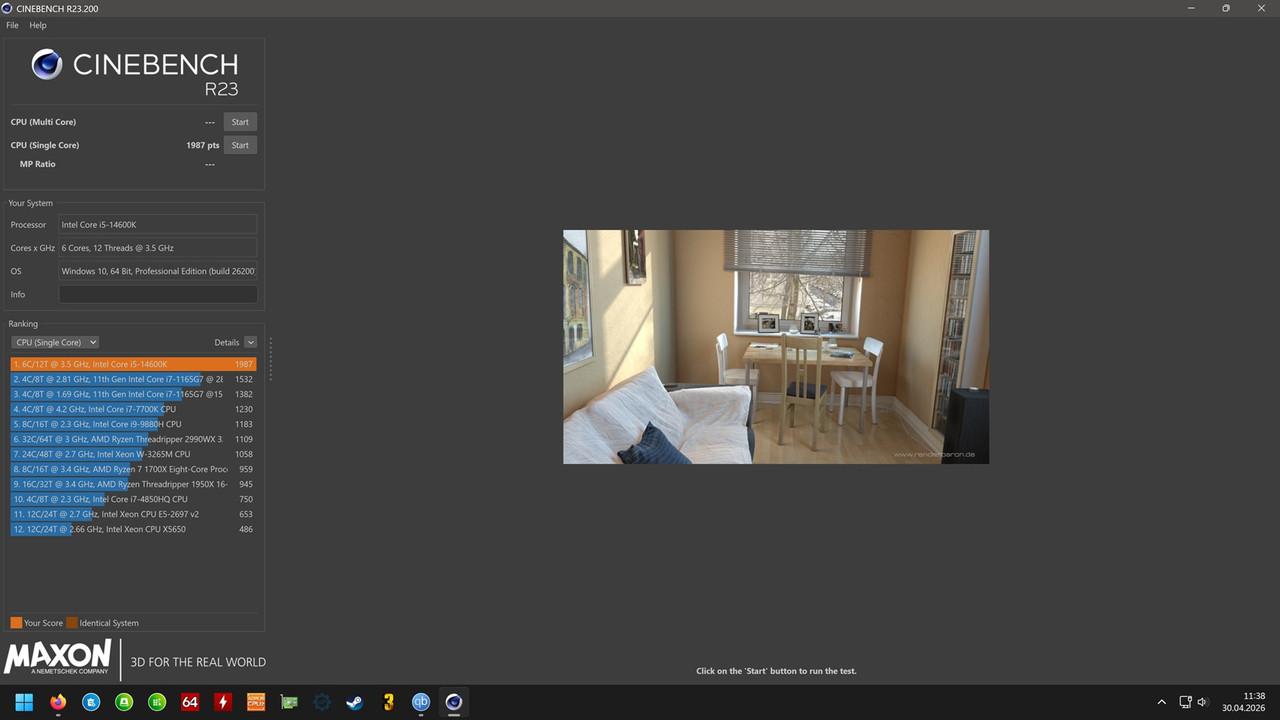This screenshot has height=720, width=1280.
Task: Open the CPU (Single Core) ranking dropdown
Action: click(55, 342)
